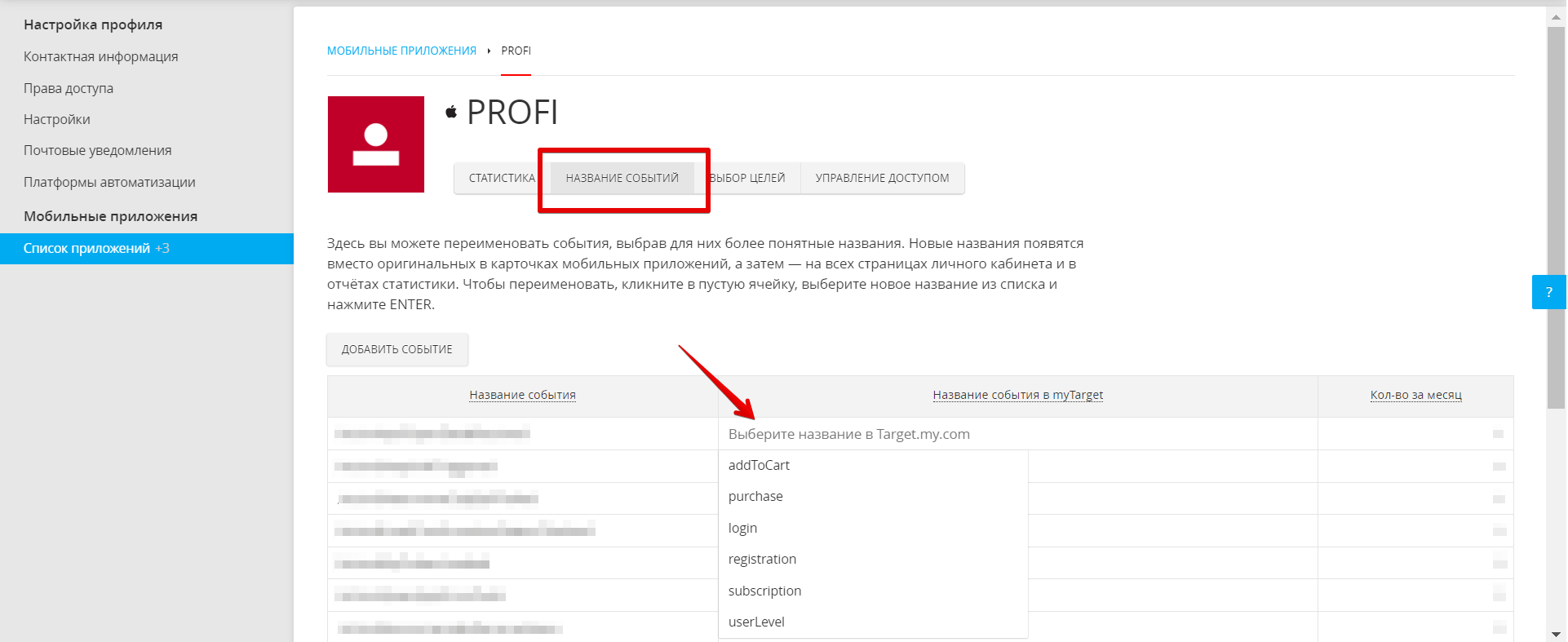Sort by Название события в myTarget column
The width and height of the screenshot is (1568, 642).
point(1018,395)
